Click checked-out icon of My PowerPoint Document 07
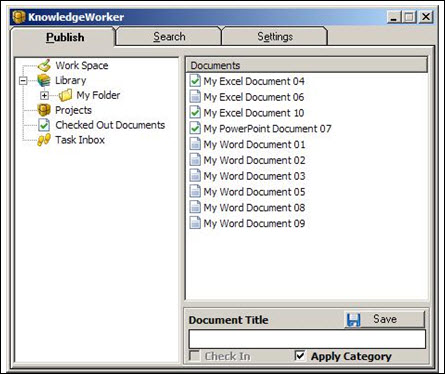The width and height of the screenshot is (445, 374). [195, 128]
